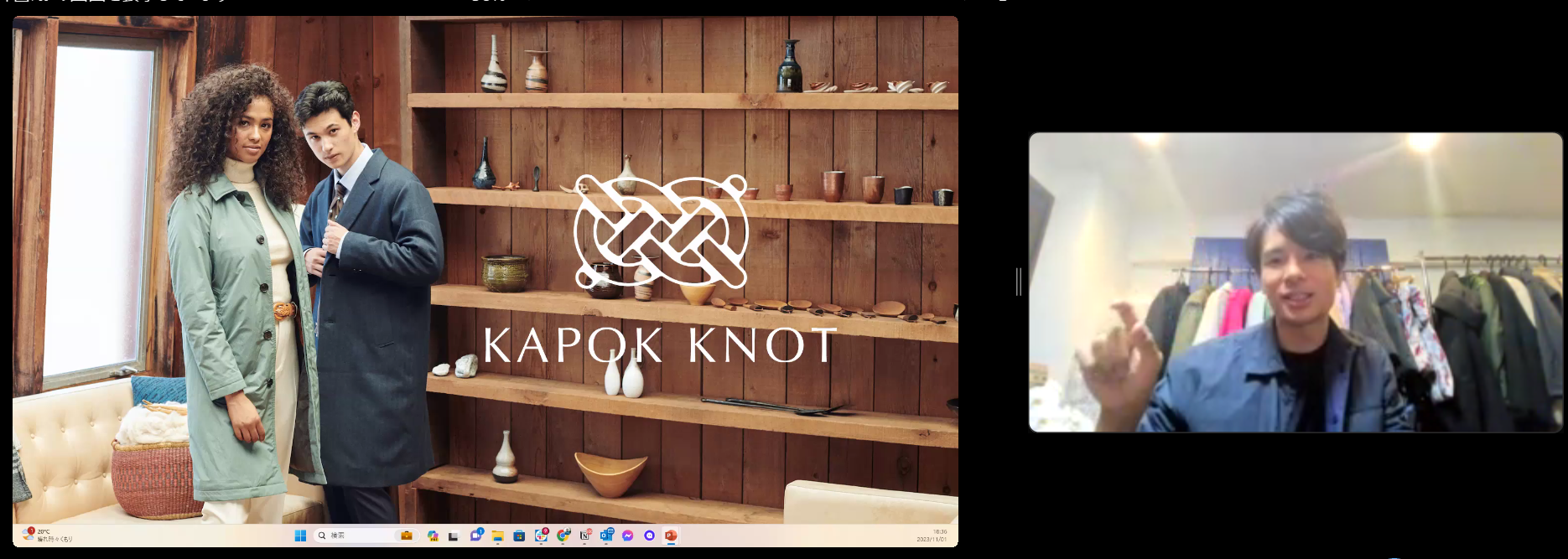Open the purple circle app in taskbar

[x=649, y=536]
